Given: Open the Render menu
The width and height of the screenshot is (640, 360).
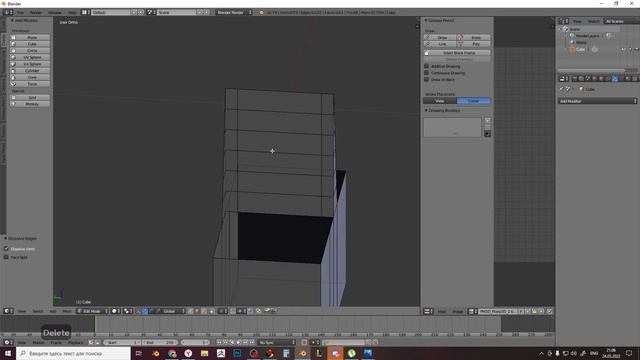Looking at the screenshot, I should [36, 13].
